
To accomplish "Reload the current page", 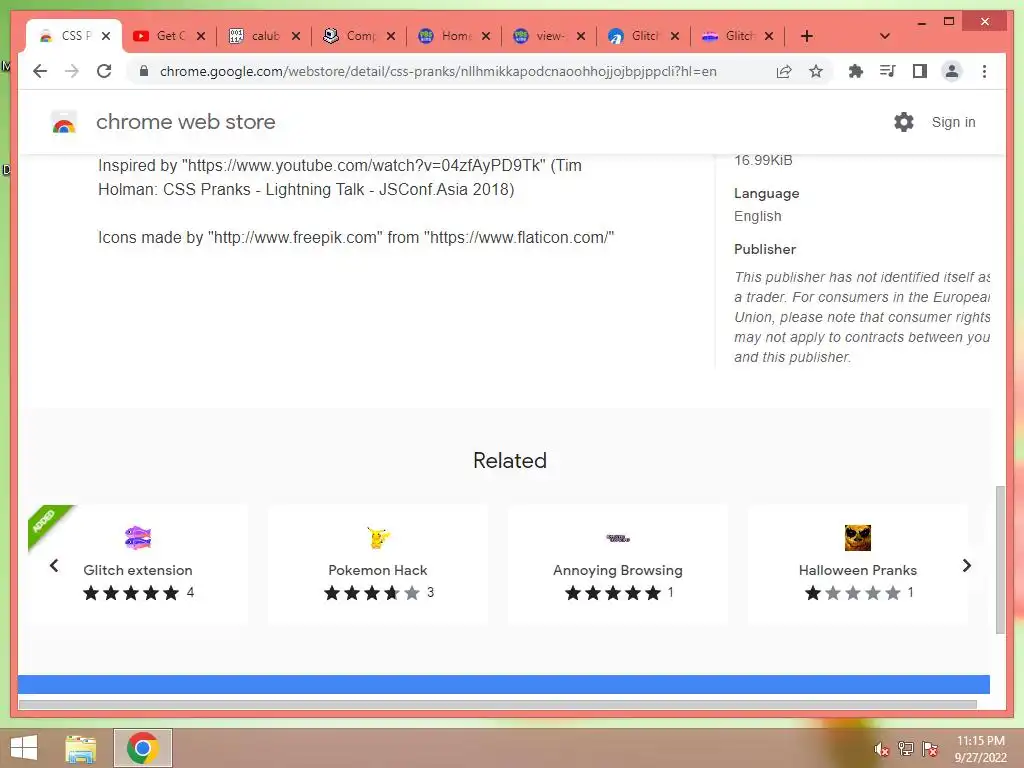I will coord(104,71).
